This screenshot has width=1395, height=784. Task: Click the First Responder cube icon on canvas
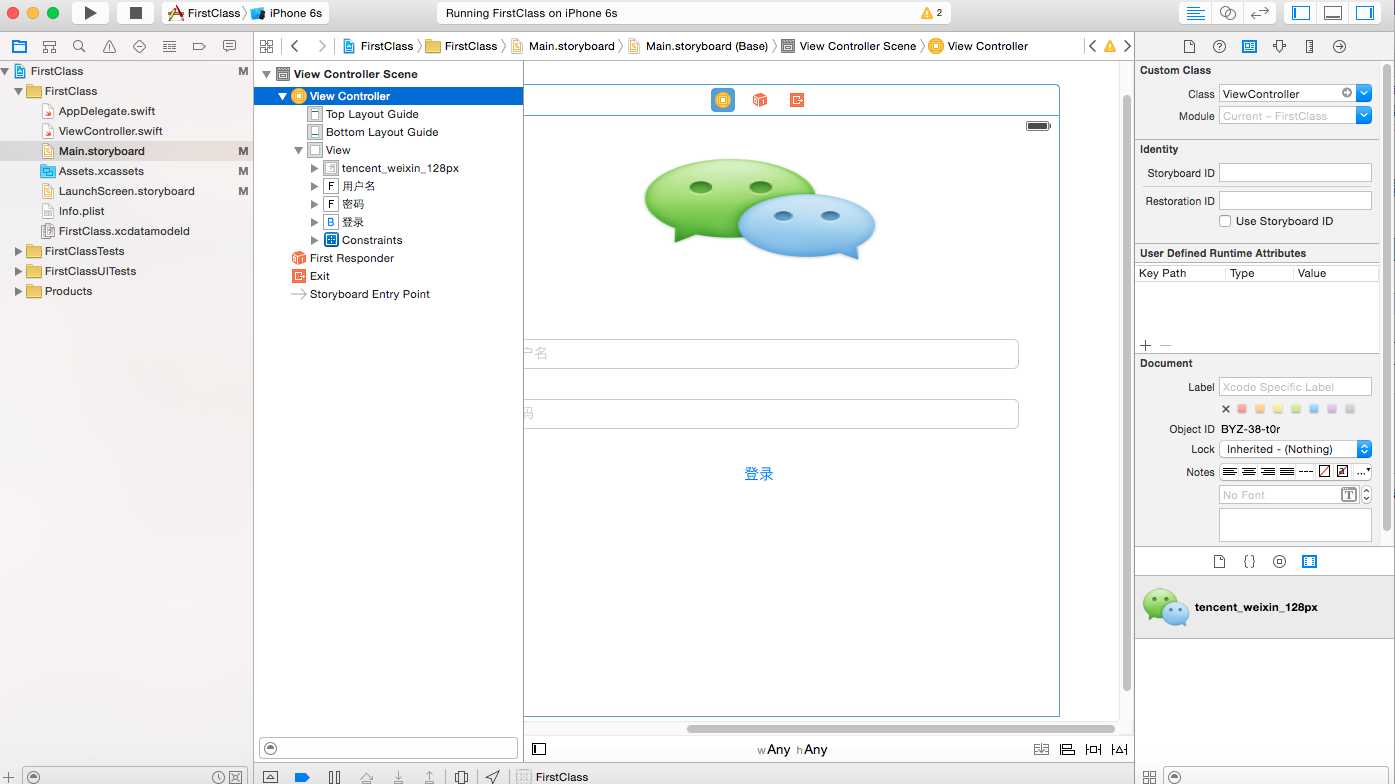(x=760, y=100)
